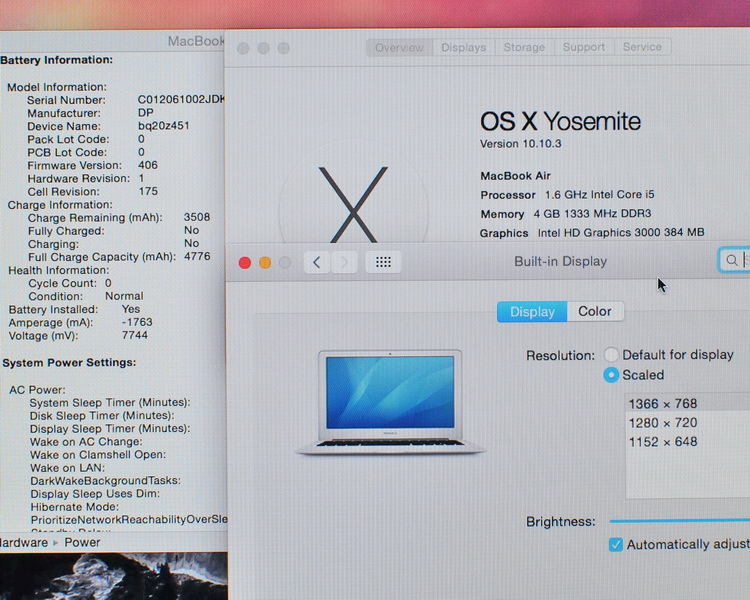
Task: Click Version 10.10.3 text
Action: pyautogui.click(x=520, y=144)
